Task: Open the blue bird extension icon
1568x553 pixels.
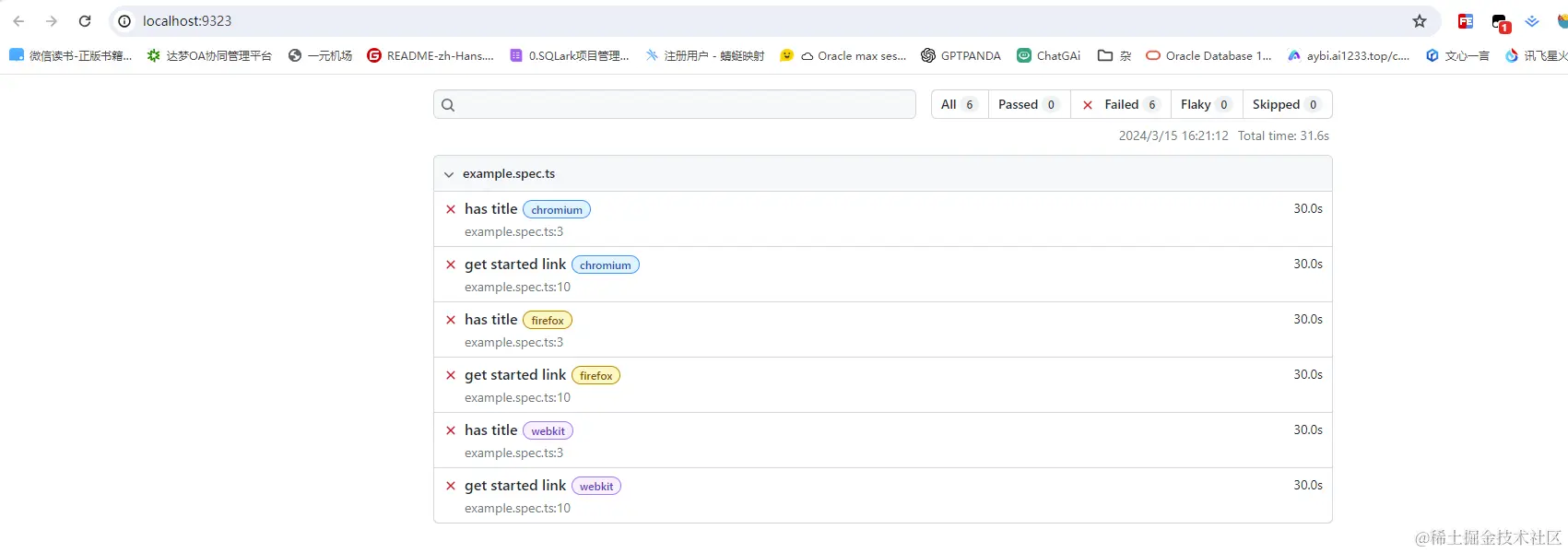Action: [x=1532, y=21]
